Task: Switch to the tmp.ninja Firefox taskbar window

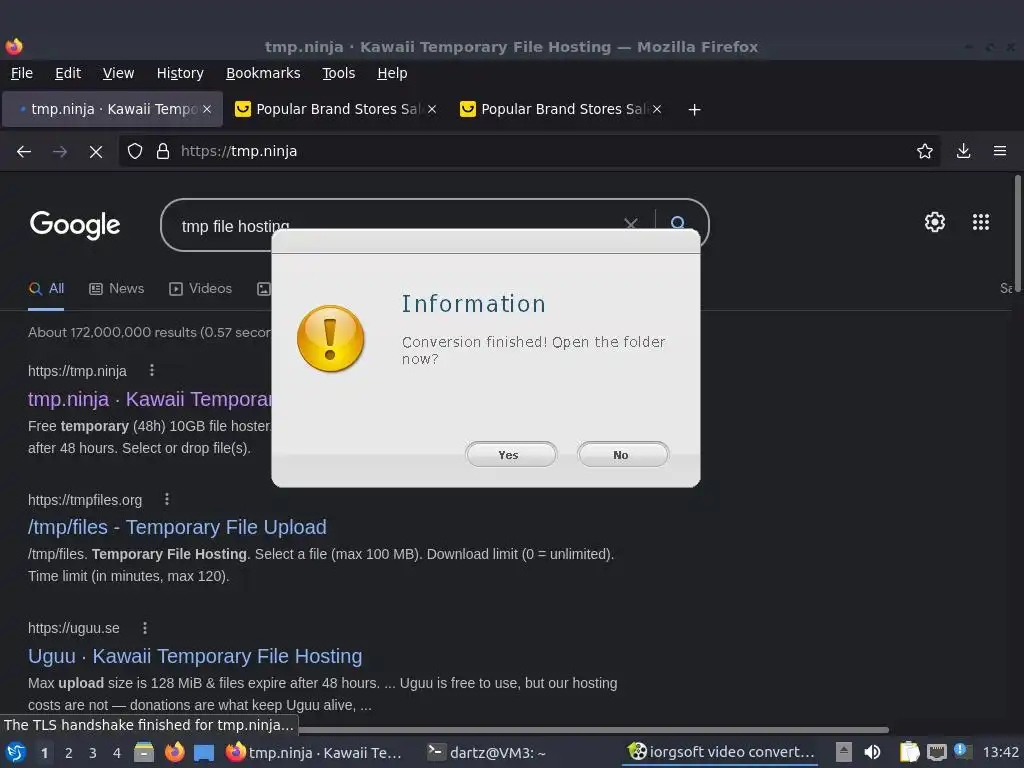Action: pyautogui.click(x=315, y=752)
